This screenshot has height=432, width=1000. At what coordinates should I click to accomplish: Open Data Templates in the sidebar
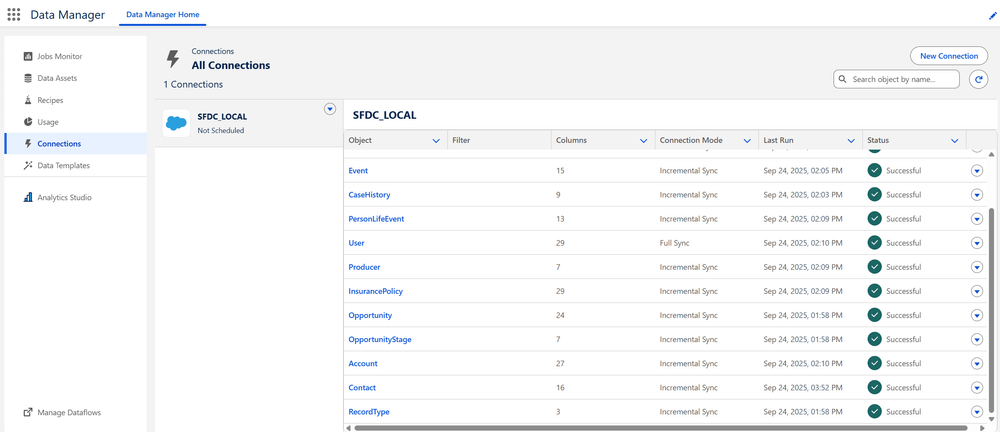pyautogui.click(x=63, y=166)
